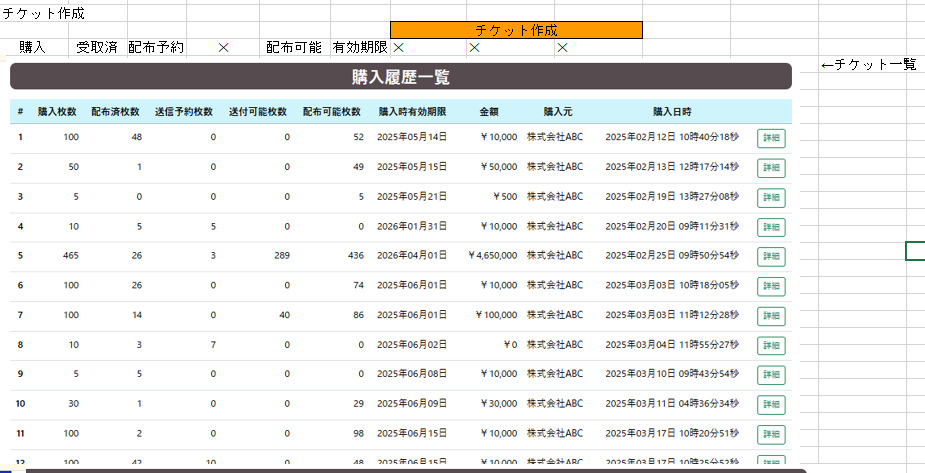Click expiry date 2025年05月21日

pyautogui.click(x=412, y=196)
